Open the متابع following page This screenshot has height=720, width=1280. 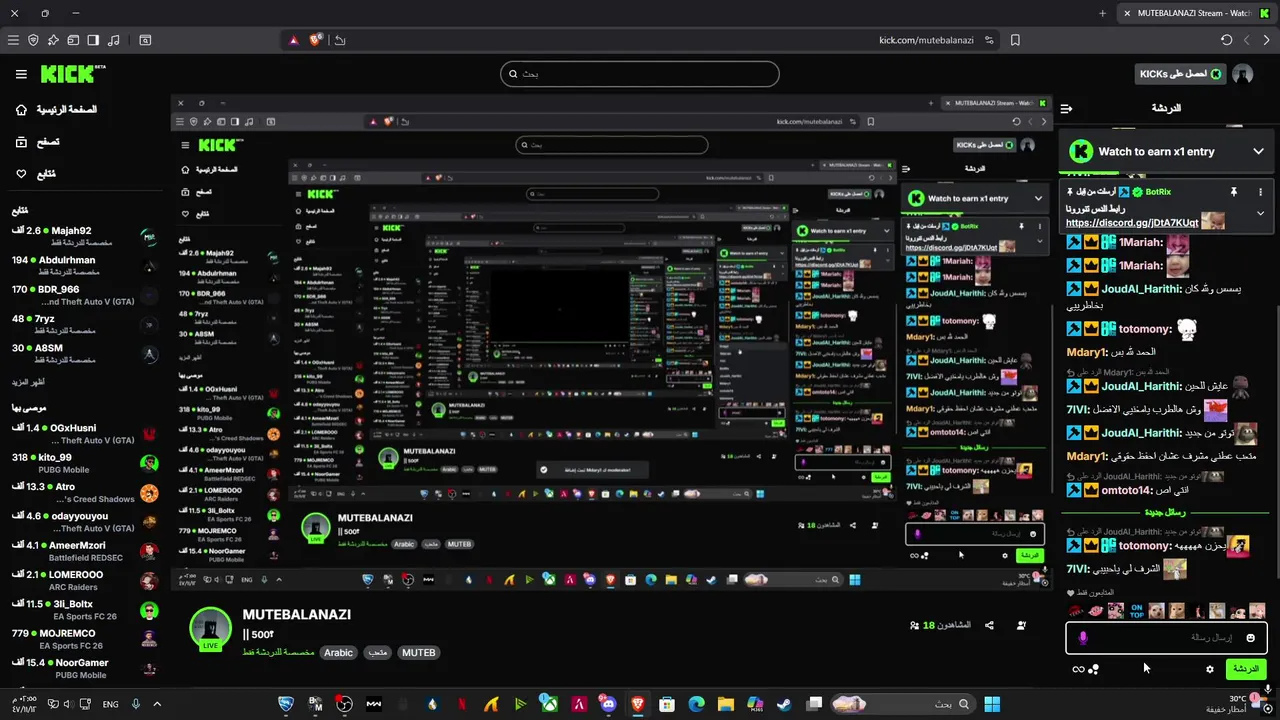point(36,174)
